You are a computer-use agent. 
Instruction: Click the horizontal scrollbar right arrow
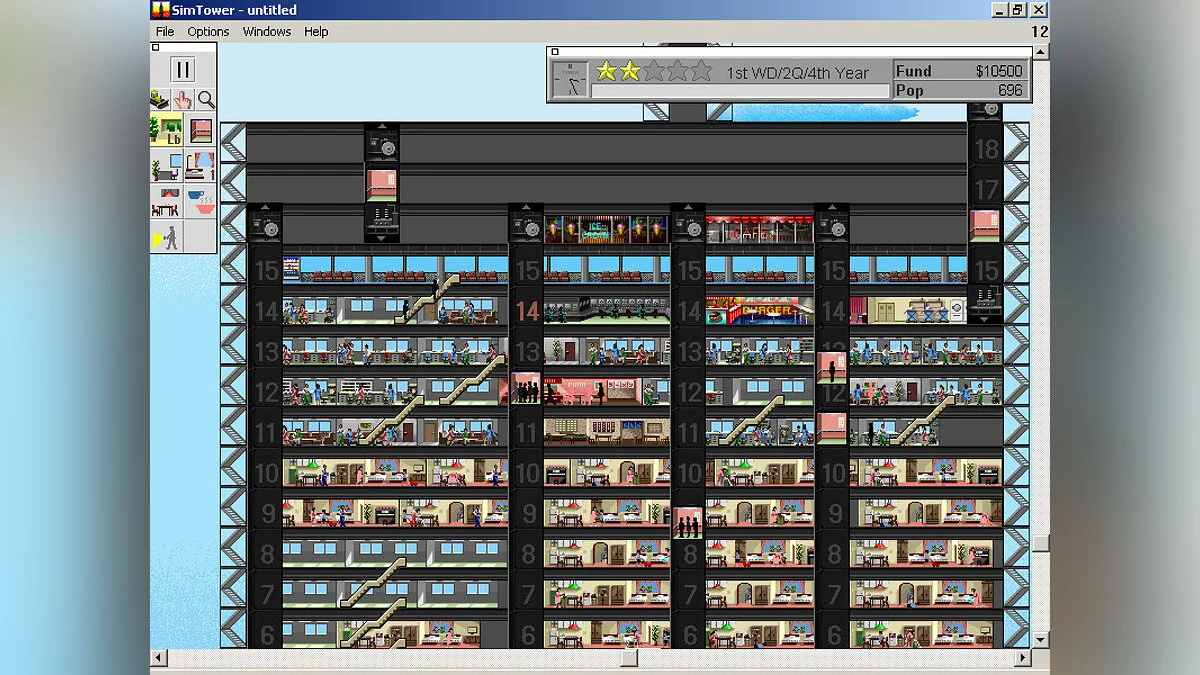tap(1023, 657)
